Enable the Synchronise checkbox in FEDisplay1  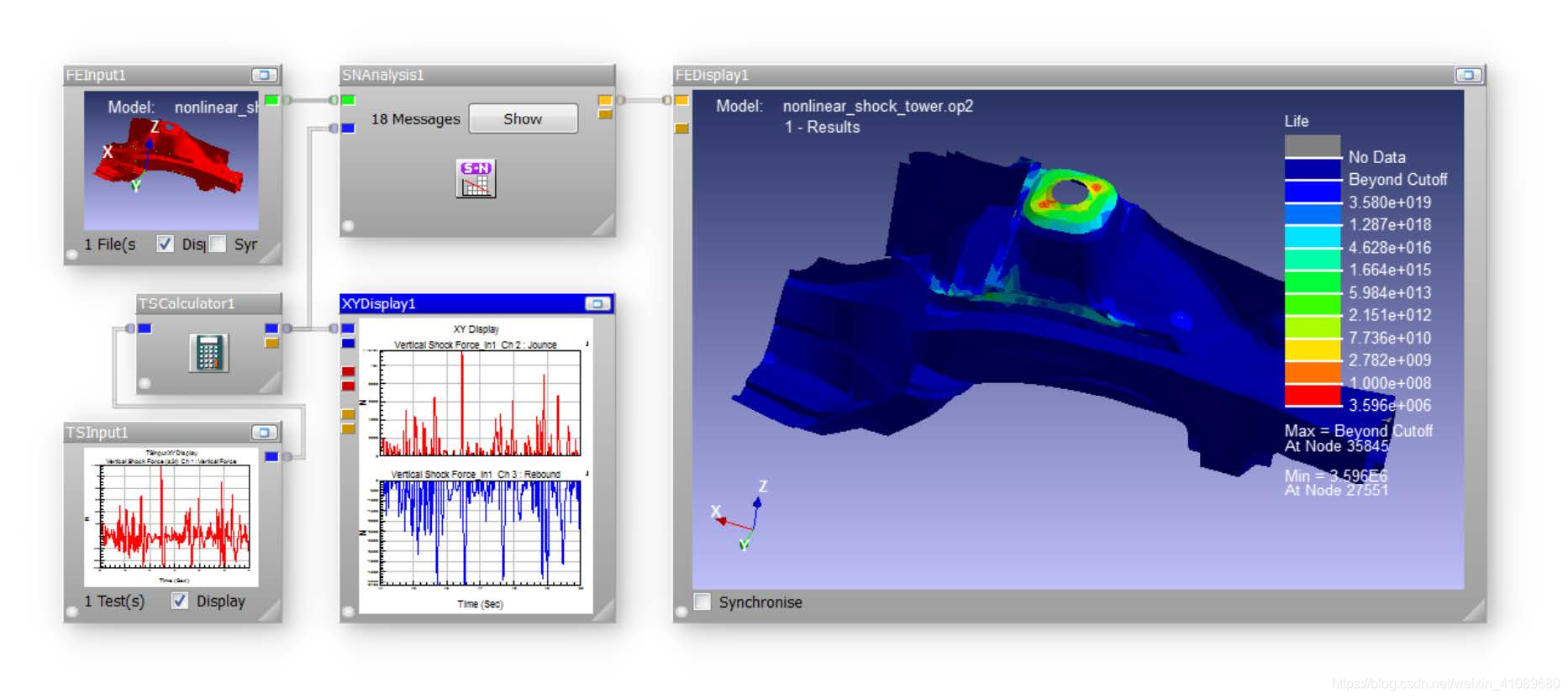[702, 602]
